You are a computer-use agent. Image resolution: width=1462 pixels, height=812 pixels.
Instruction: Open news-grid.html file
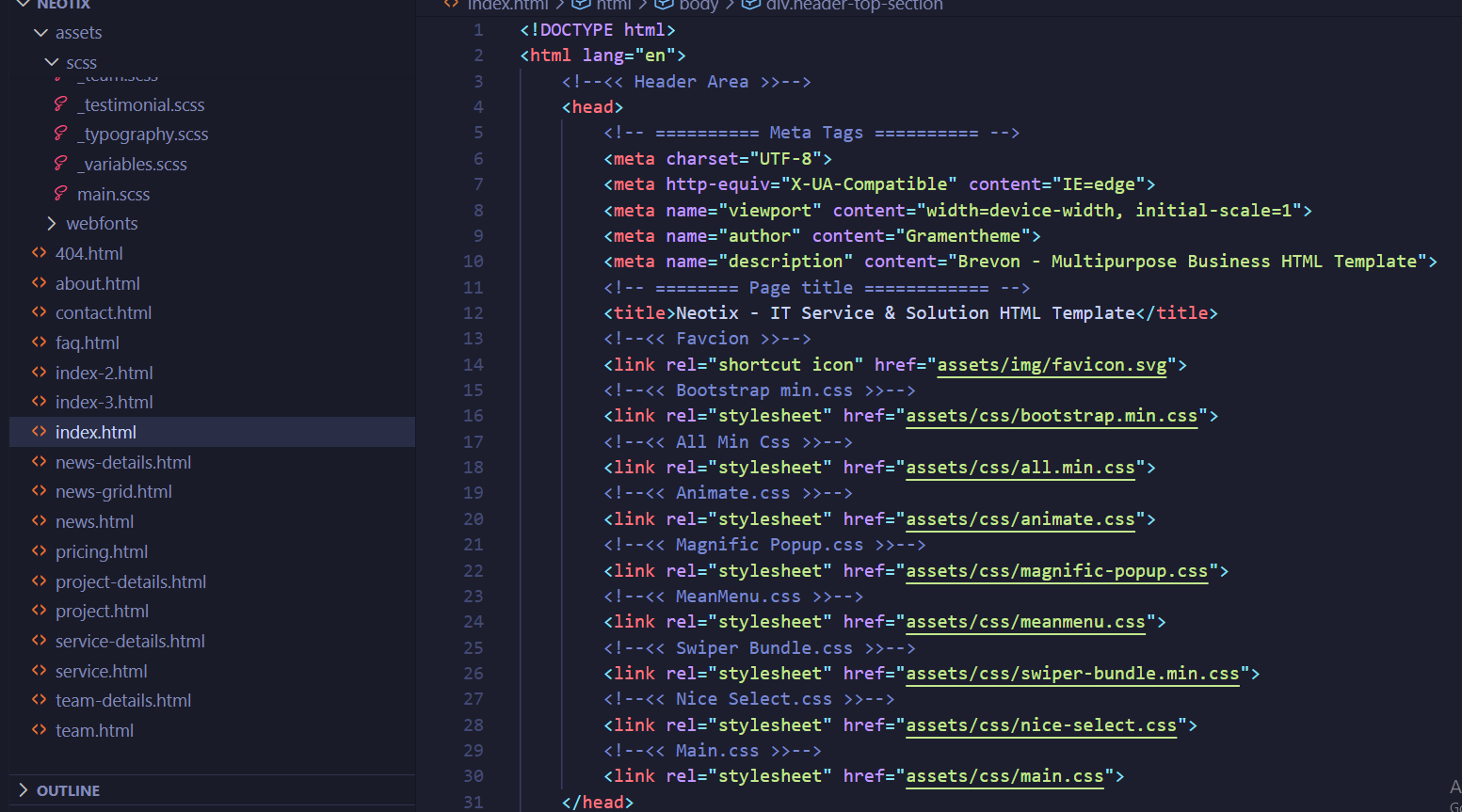click(x=114, y=491)
